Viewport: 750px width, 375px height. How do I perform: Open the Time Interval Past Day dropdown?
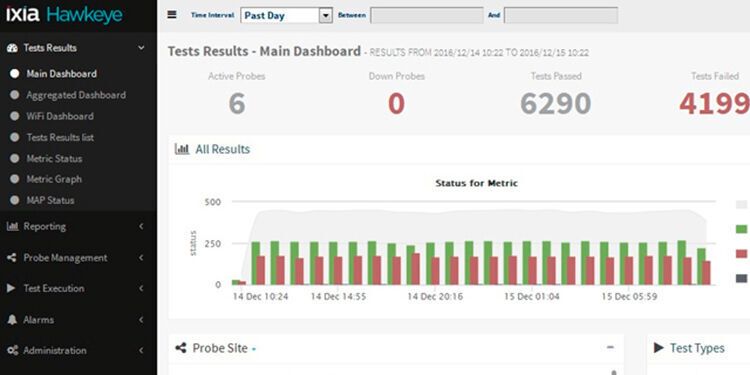tap(286, 15)
